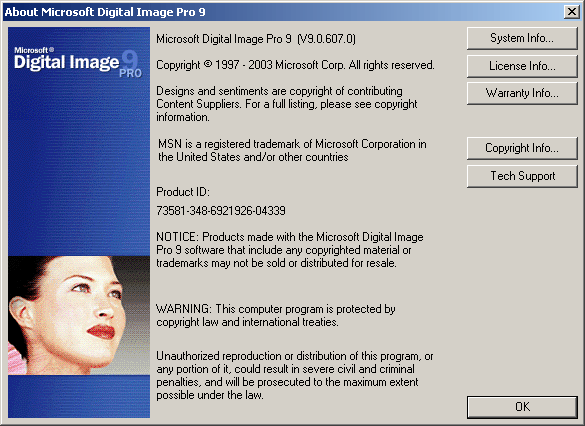Click the MSN registered trademark paragraph
585x426 pixels.
click(x=292, y=150)
